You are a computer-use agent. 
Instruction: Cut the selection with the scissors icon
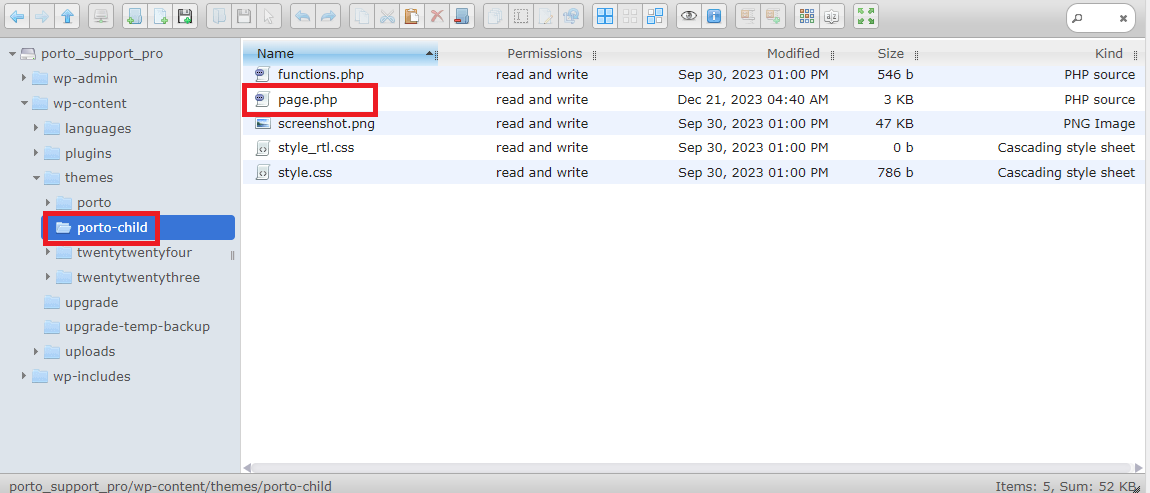(x=387, y=16)
